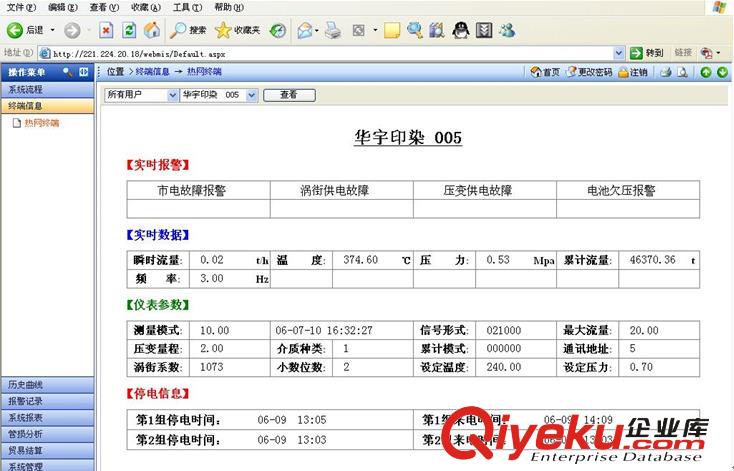The height and width of the screenshot is (471, 734).
Task: Click the 1073 vortex coefficient value
Action: (212, 367)
